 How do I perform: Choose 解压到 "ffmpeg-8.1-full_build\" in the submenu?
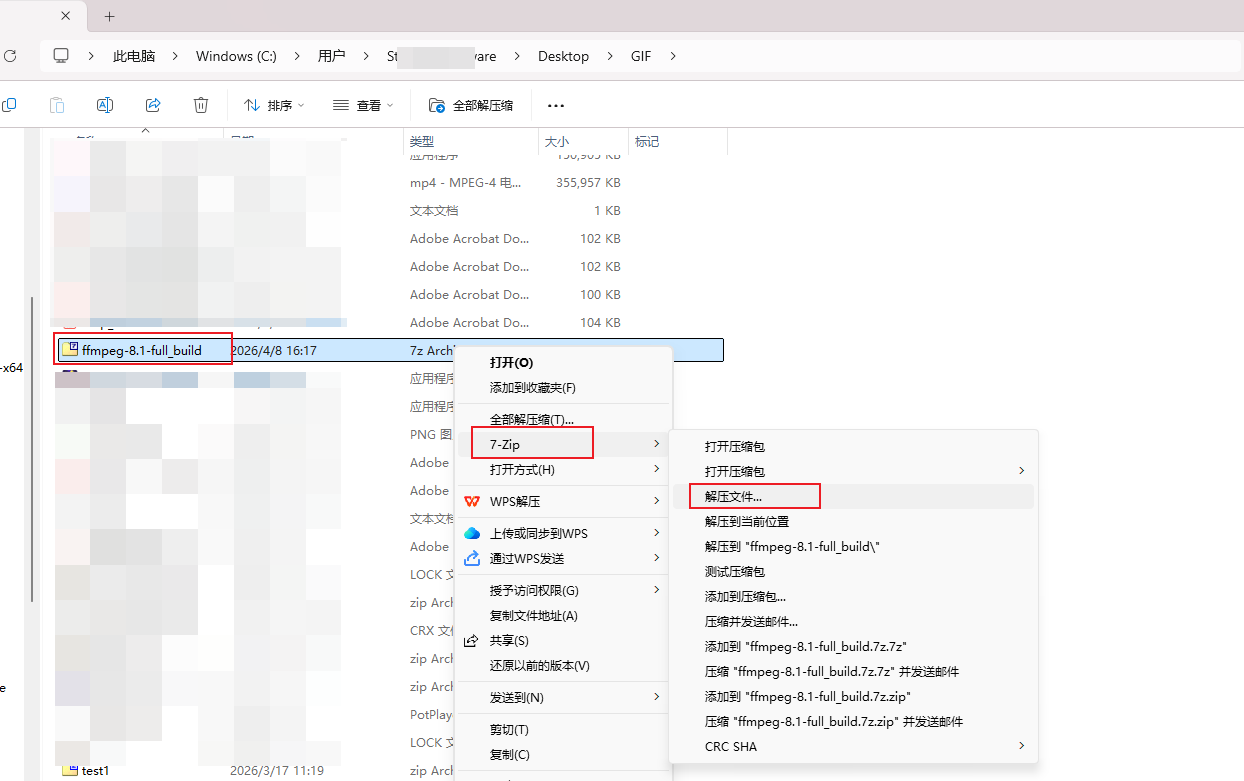click(854, 546)
